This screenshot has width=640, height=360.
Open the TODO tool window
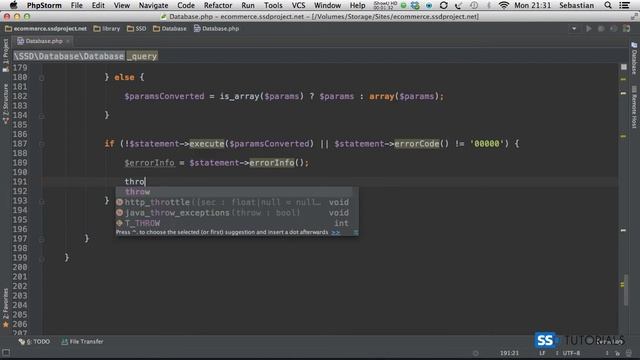tap(34, 342)
